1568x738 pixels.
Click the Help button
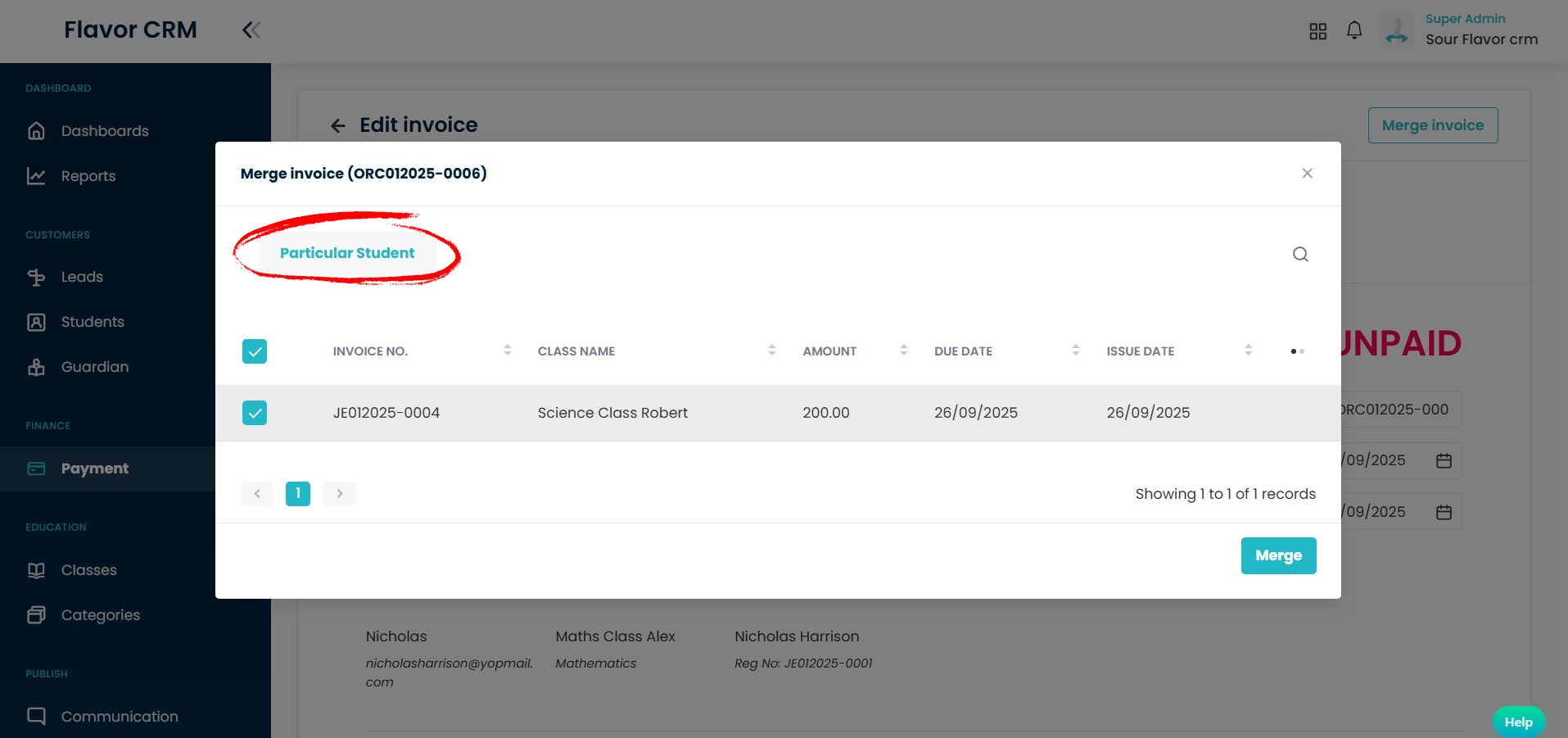1518,722
